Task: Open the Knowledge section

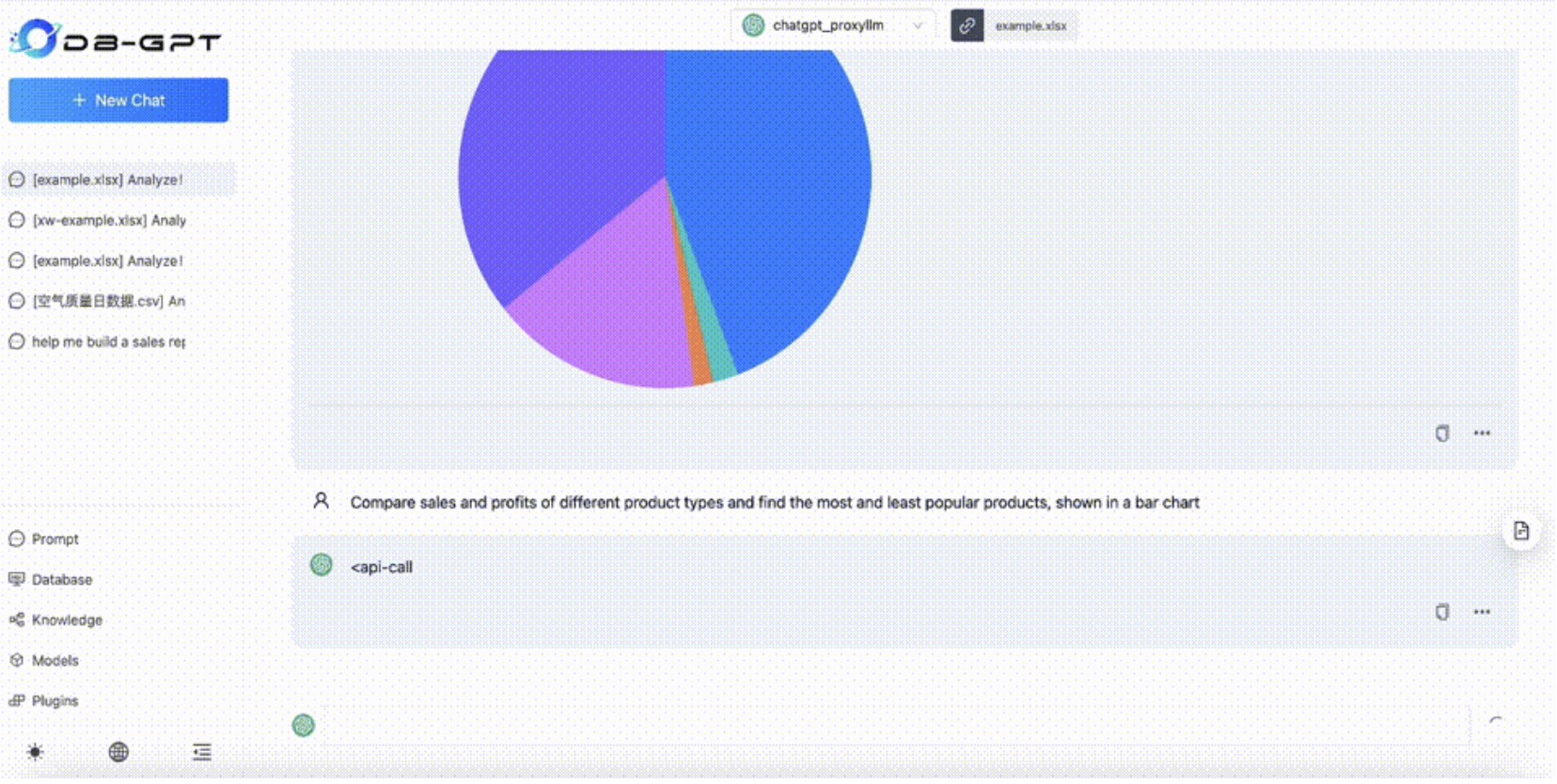Action: coord(66,620)
